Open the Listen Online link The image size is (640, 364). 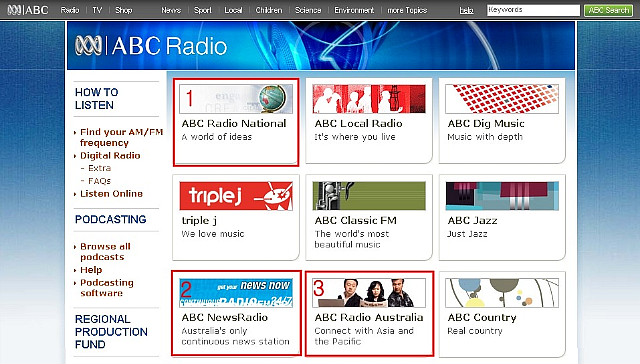tap(111, 193)
